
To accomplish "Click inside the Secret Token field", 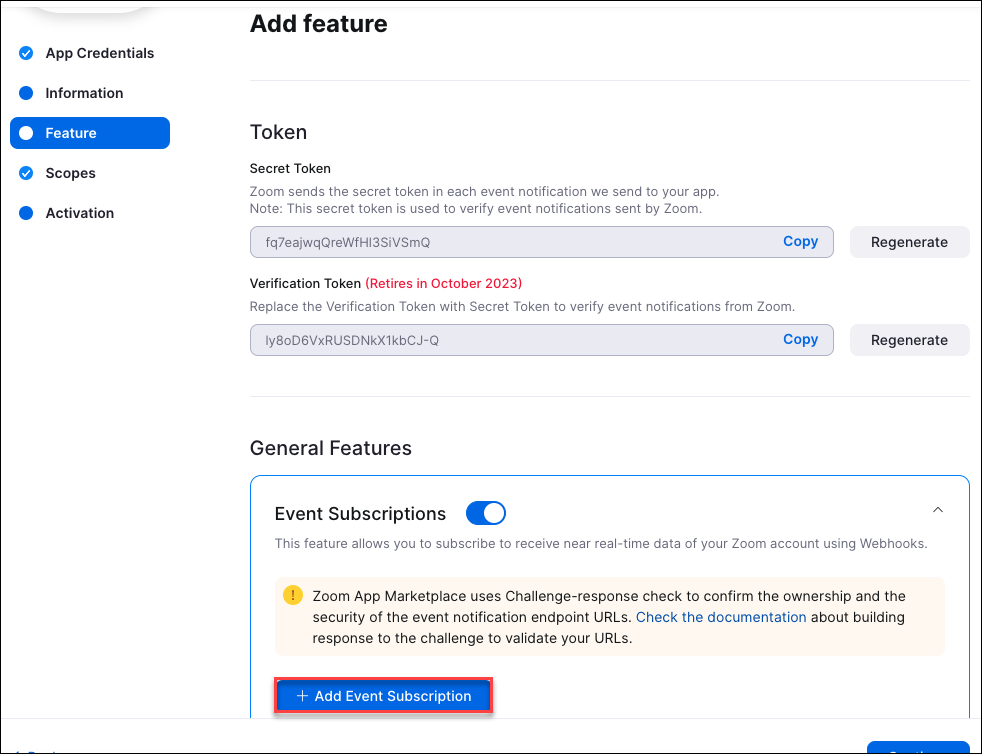I will coord(500,242).
